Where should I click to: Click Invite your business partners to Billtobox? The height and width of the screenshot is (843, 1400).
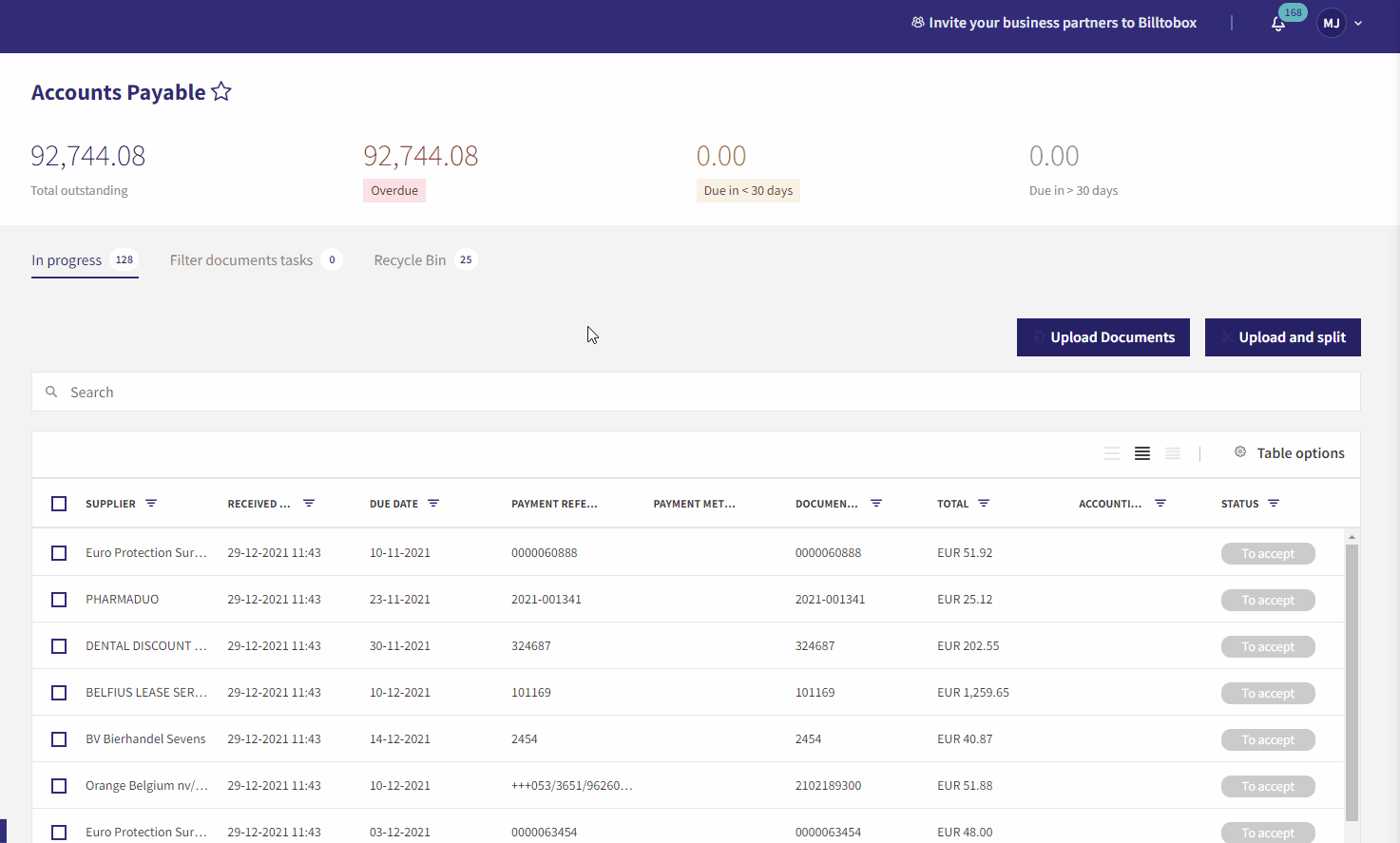click(x=1054, y=23)
